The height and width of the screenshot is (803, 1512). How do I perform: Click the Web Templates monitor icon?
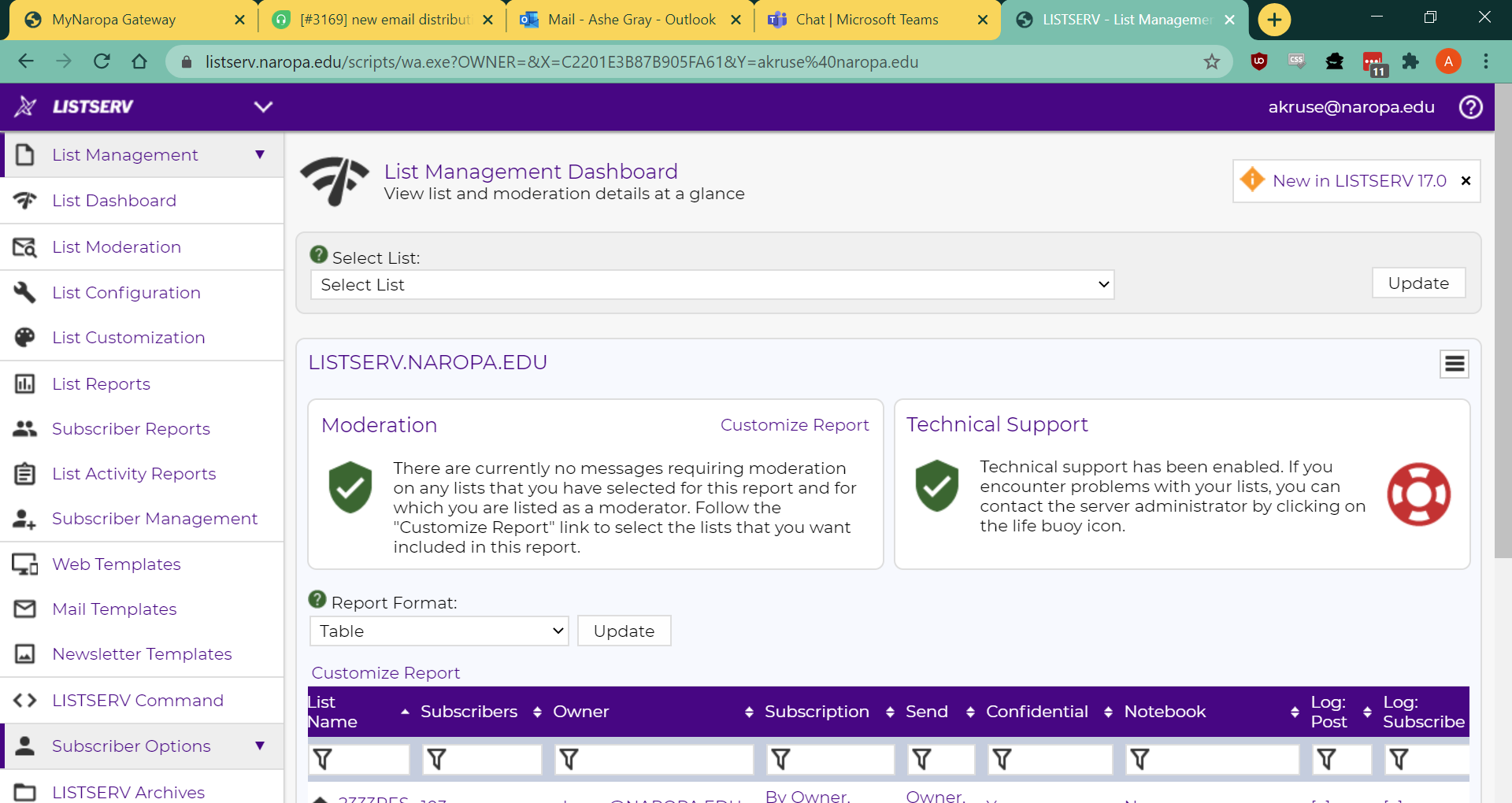pos(24,564)
